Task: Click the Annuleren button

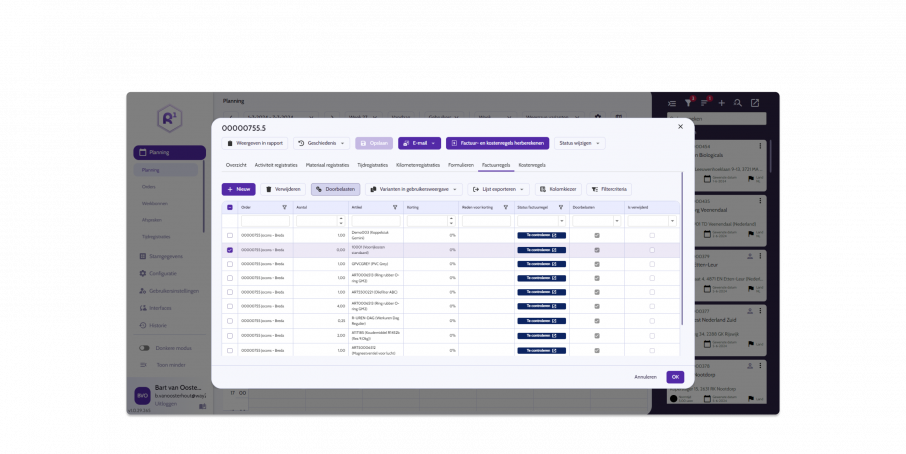Action: [x=646, y=377]
